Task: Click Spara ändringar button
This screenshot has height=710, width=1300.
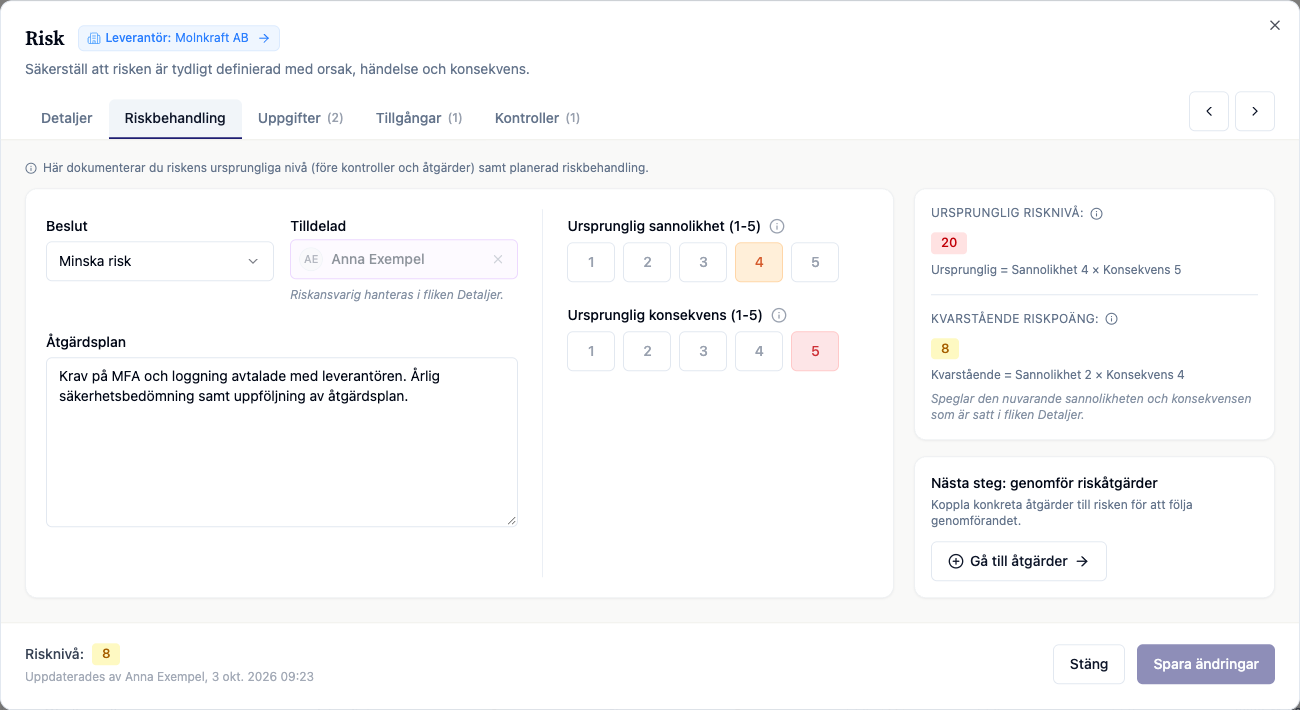Action: 1206,664
